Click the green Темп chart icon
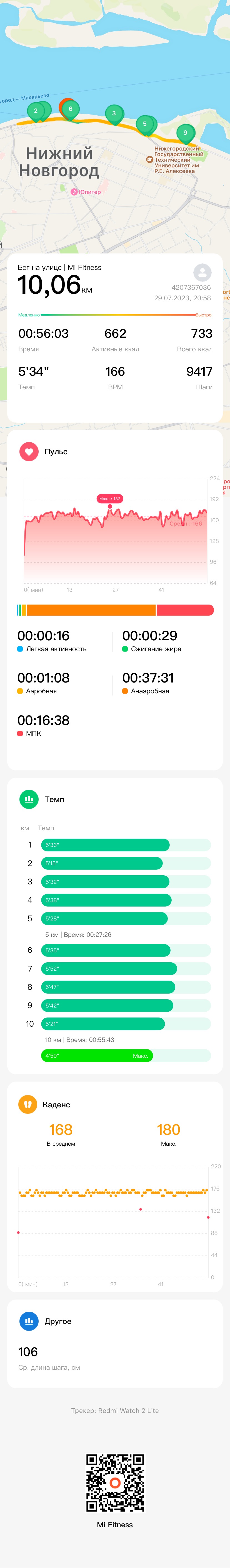The image size is (230, 1568). [29, 799]
